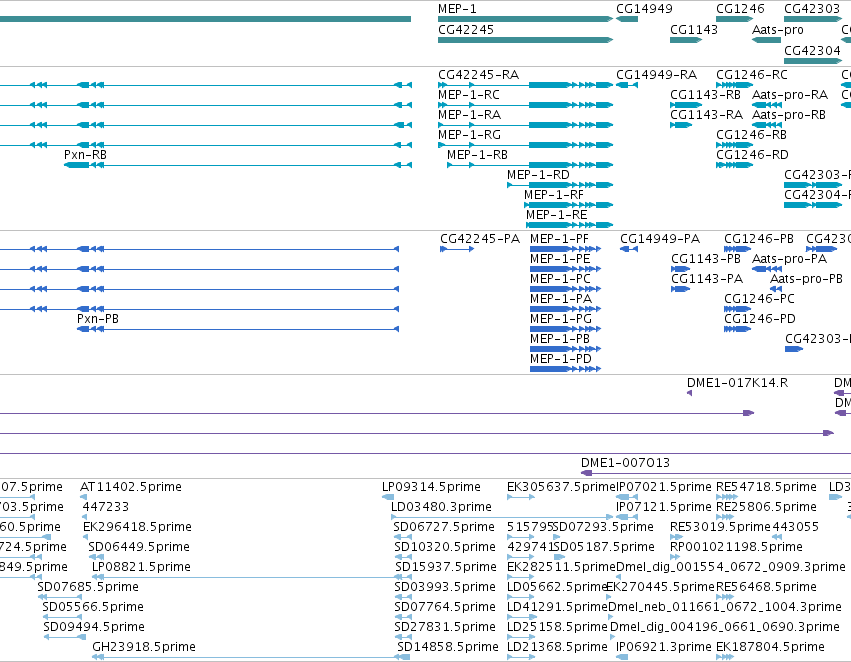Click EST SD09494.5prime
The image size is (851, 662).
coord(94,627)
